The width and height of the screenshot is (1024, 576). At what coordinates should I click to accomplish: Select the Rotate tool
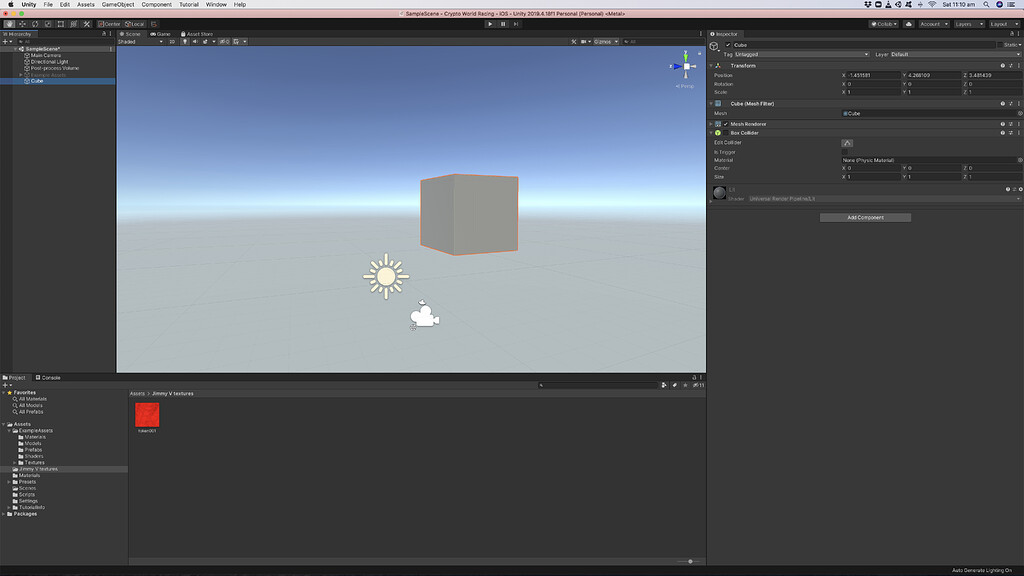(x=35, y=23)
